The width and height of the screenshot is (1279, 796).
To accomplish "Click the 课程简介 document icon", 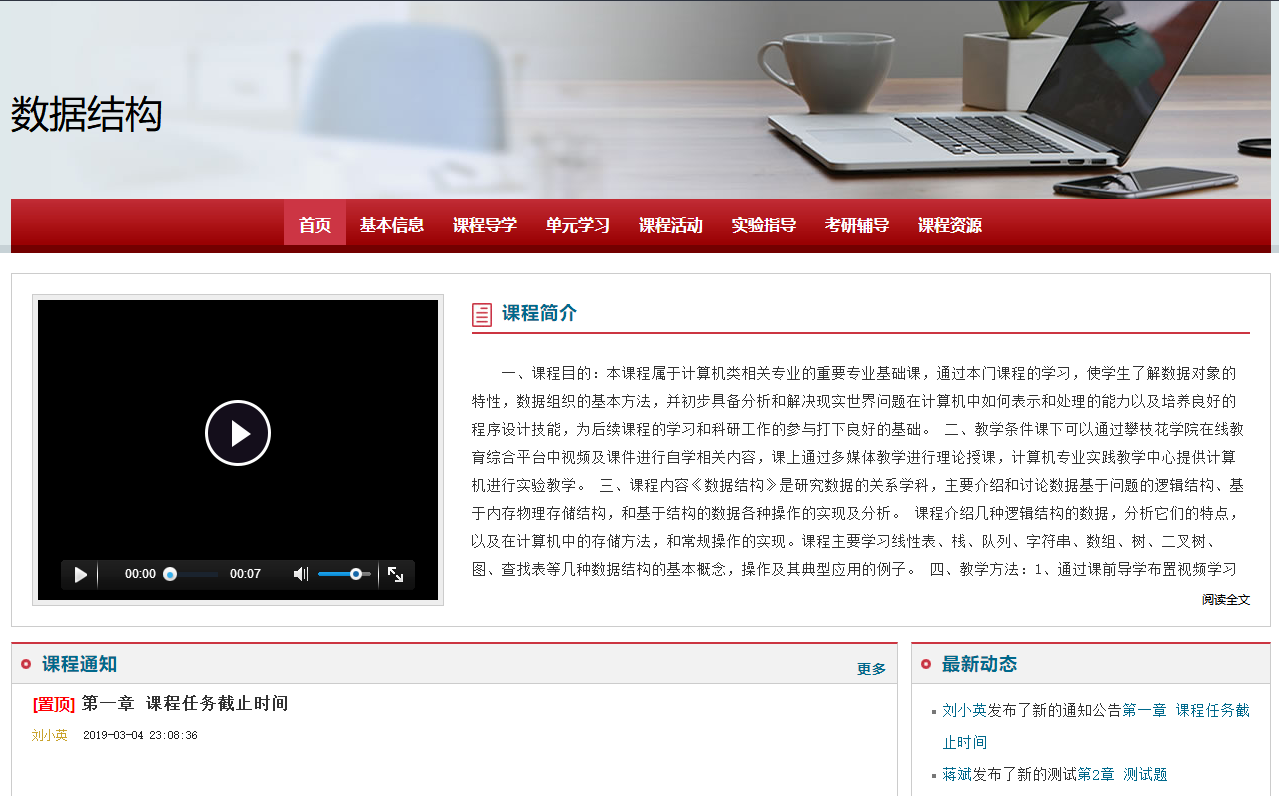I will [x=481, y=315].
